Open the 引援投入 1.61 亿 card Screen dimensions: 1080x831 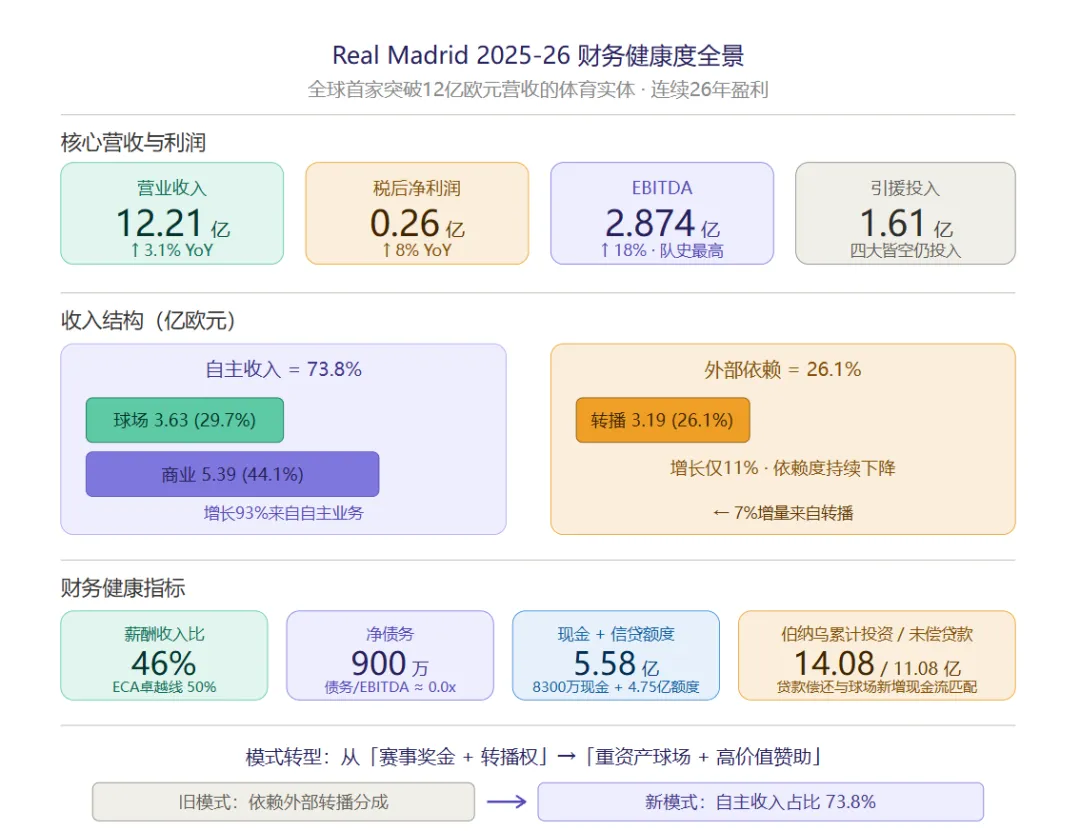905,214
